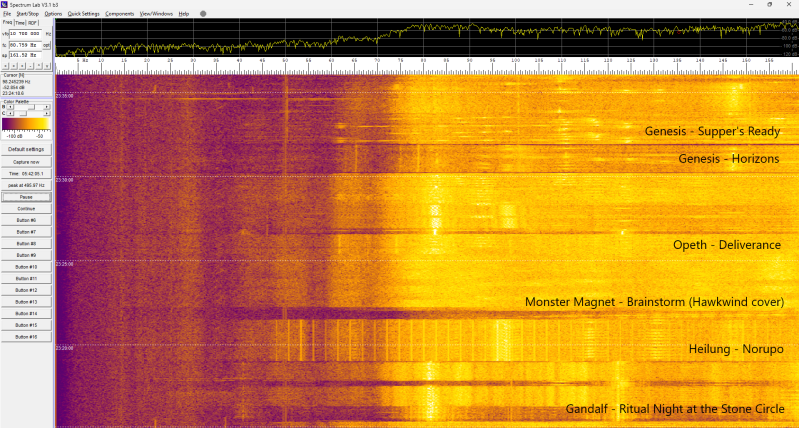Click the Spectrum Lab title bar icon

(x=5, y=4)
